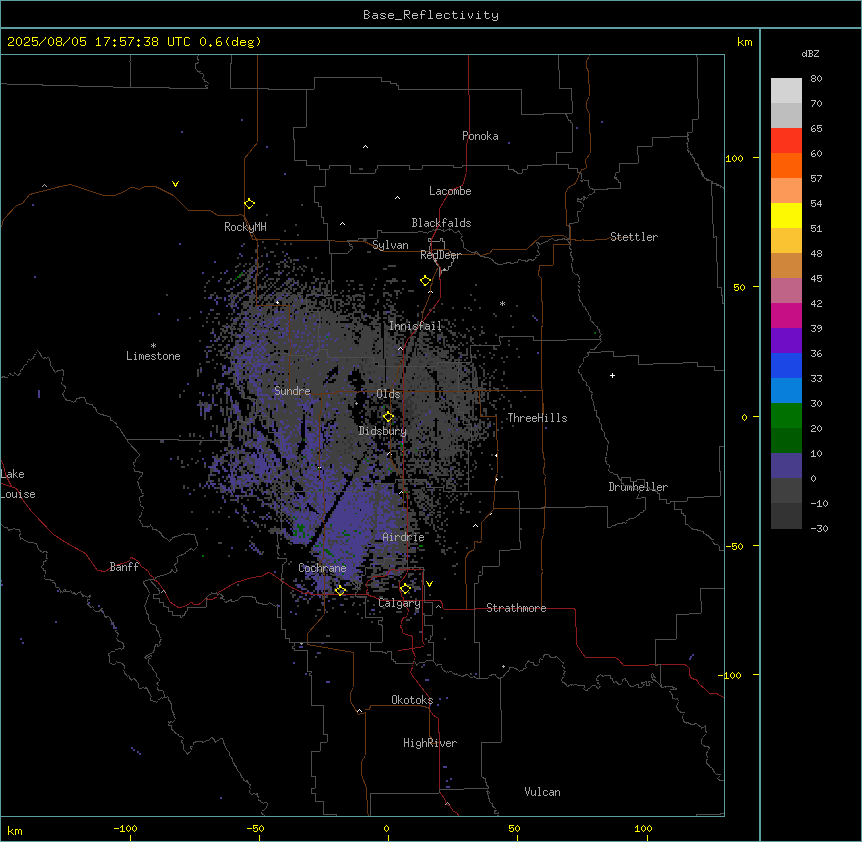Click the Okotoks label
The width and height of the screenshot is (862, 842).
(x=412, y=700)
